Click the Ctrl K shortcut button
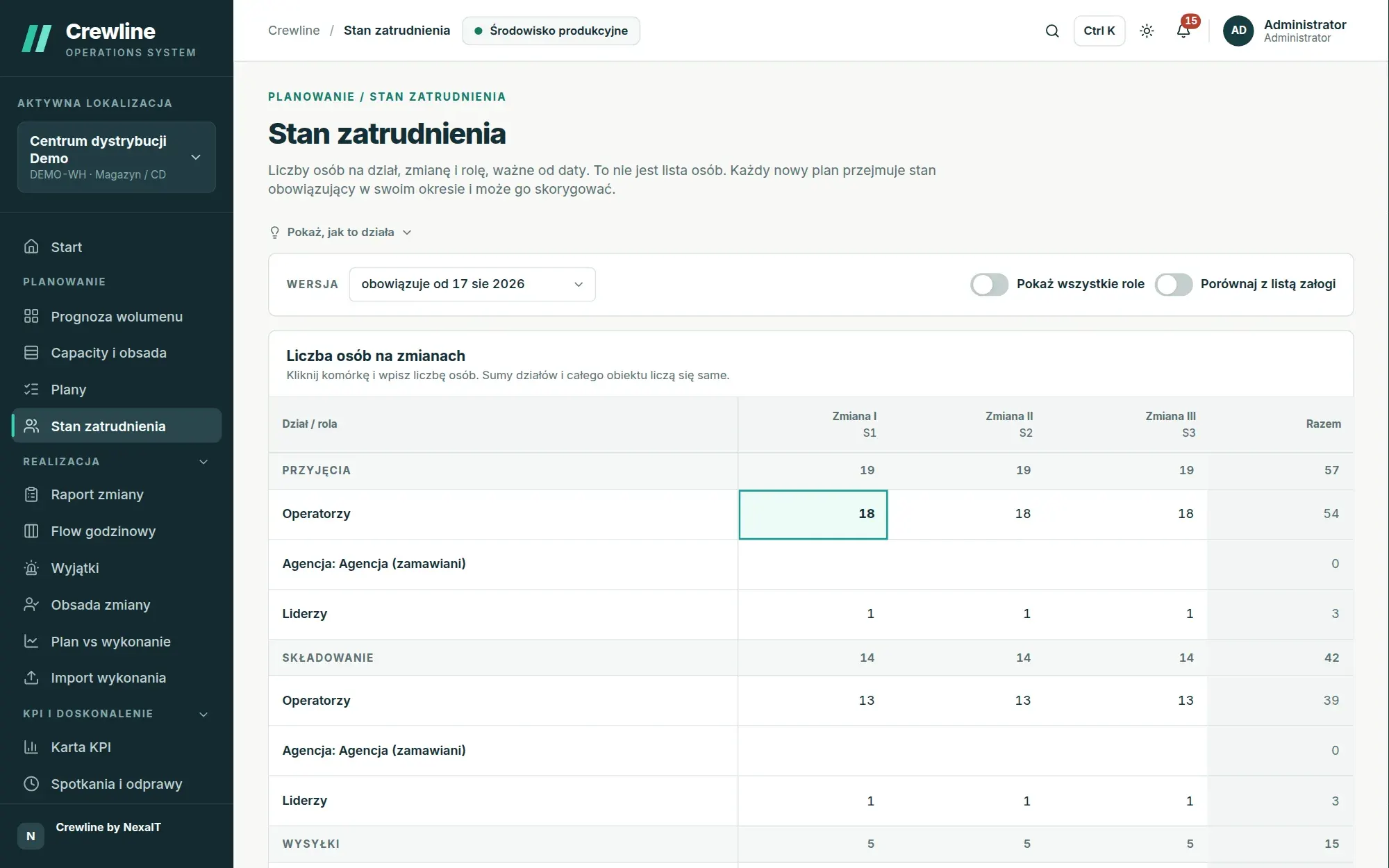Screen dimensions: 1389x868 pos(1099,31)
